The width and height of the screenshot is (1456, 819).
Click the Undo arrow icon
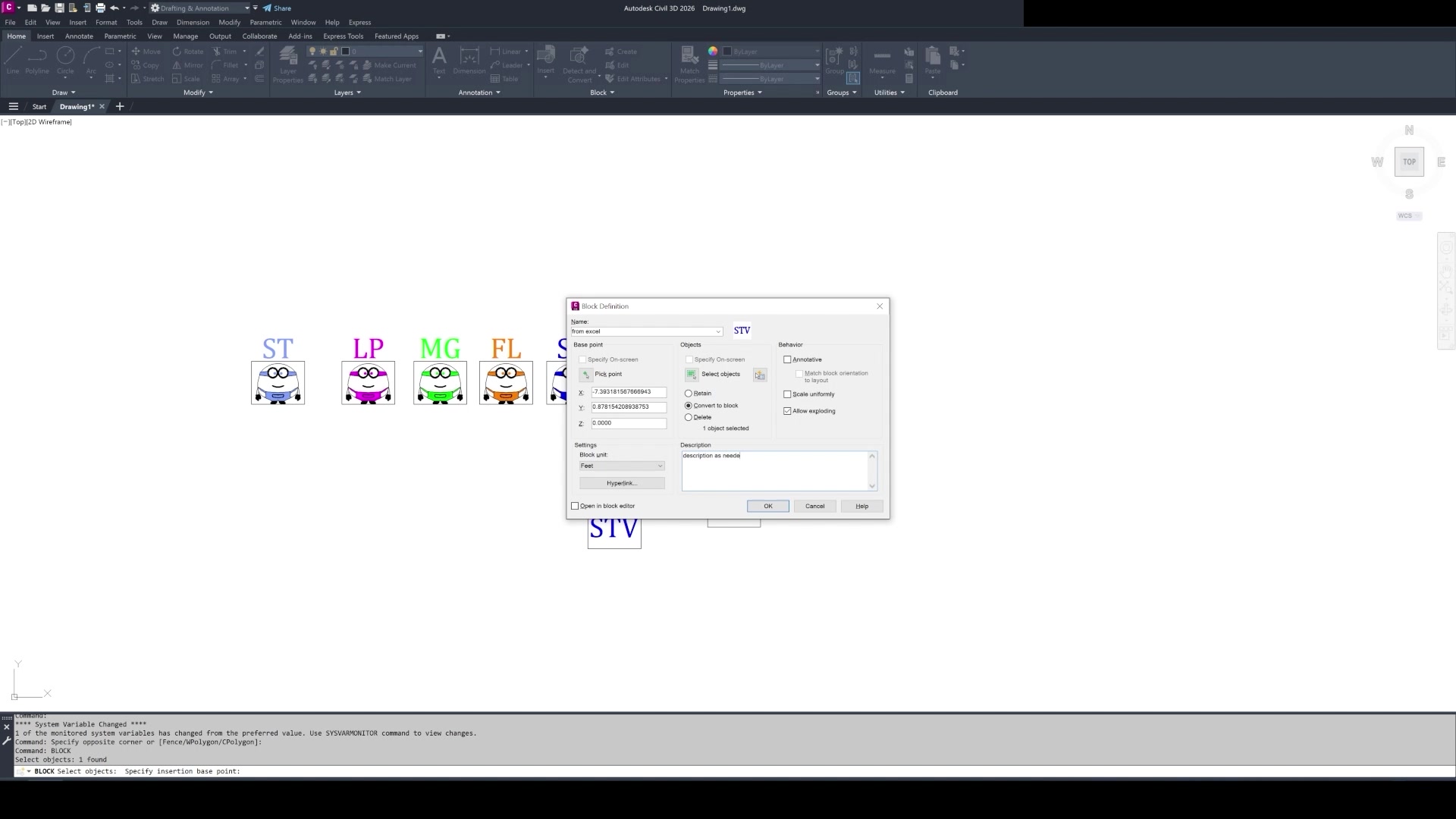114,8
